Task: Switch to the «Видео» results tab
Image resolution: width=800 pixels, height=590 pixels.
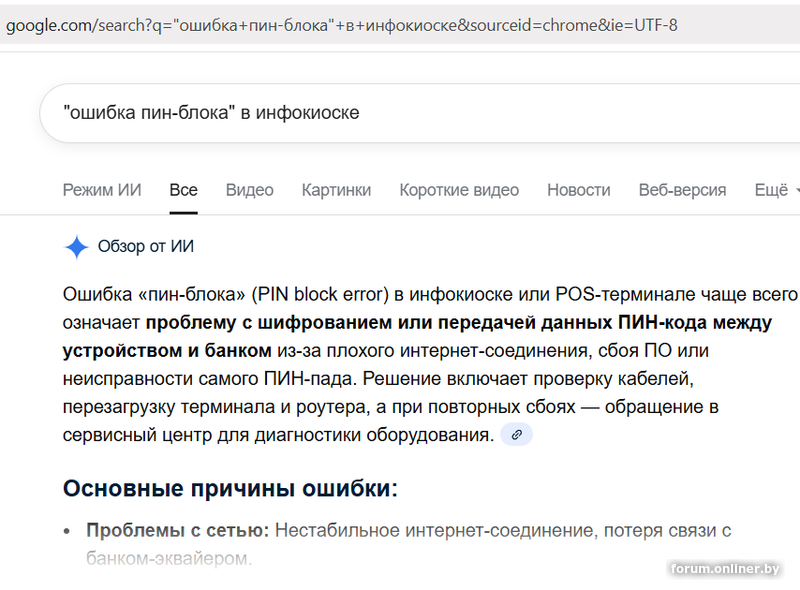Action: click(248, 189)
